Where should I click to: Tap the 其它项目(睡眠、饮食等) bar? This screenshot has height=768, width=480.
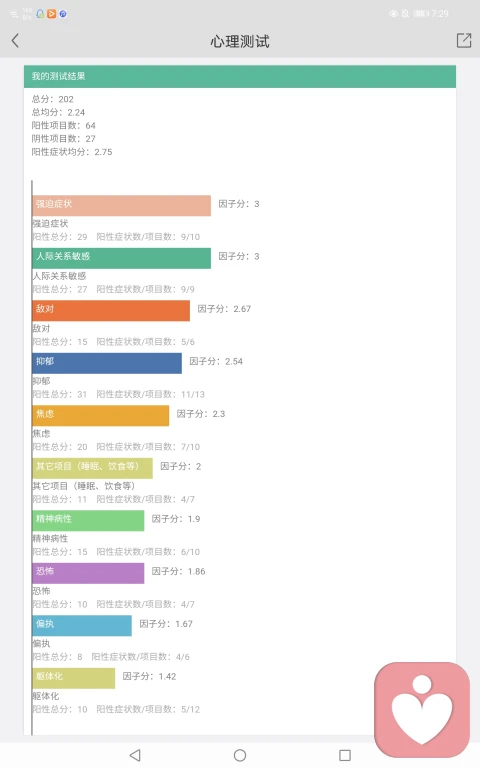[93, 468]
